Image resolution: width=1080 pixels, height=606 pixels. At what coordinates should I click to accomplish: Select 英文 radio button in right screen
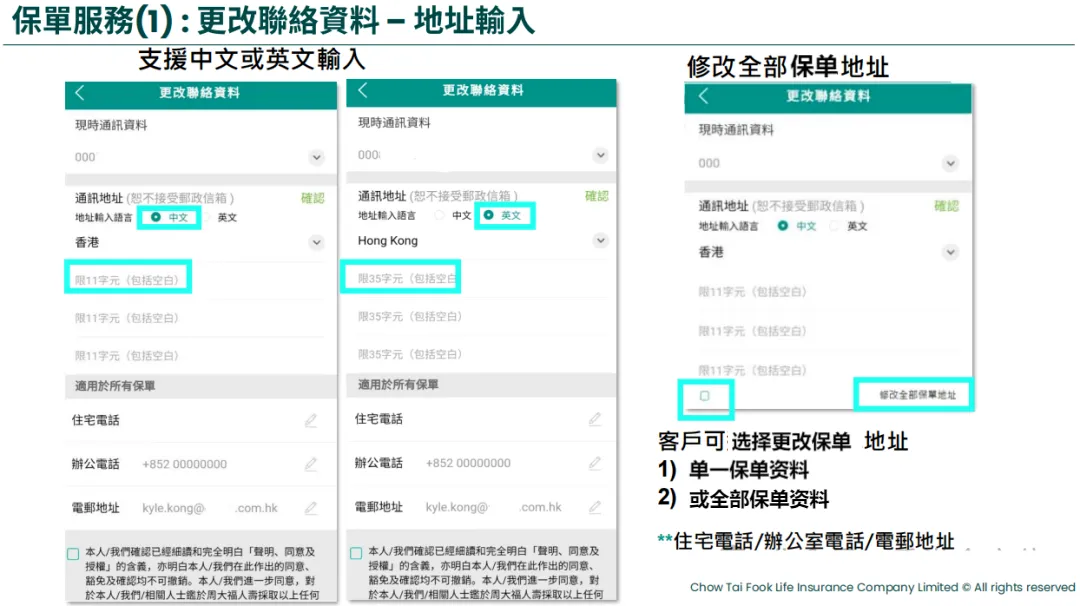[x=834, y=225]
